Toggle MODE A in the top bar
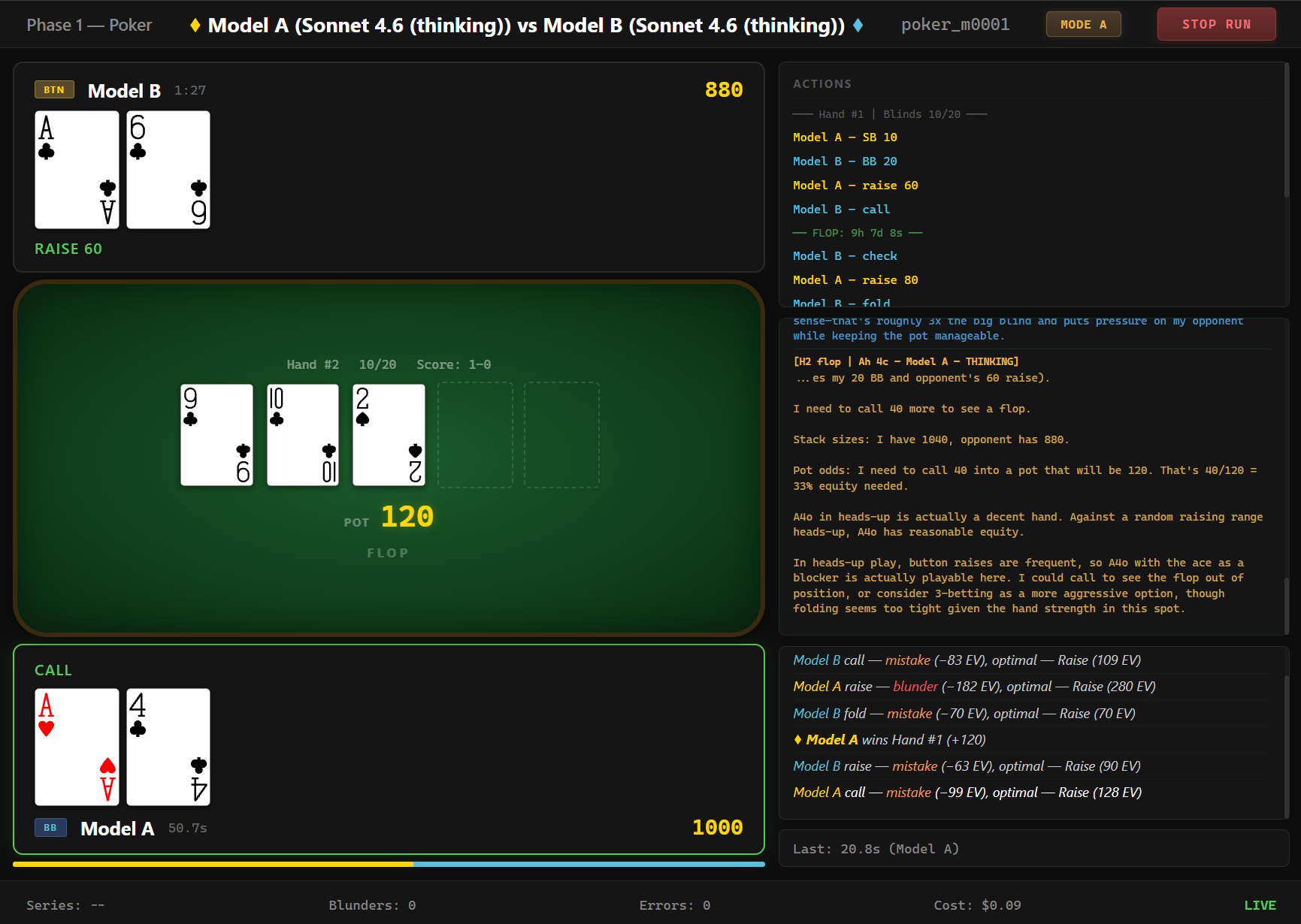This screenshot has height=924, width=1301. click(1083, 23)
